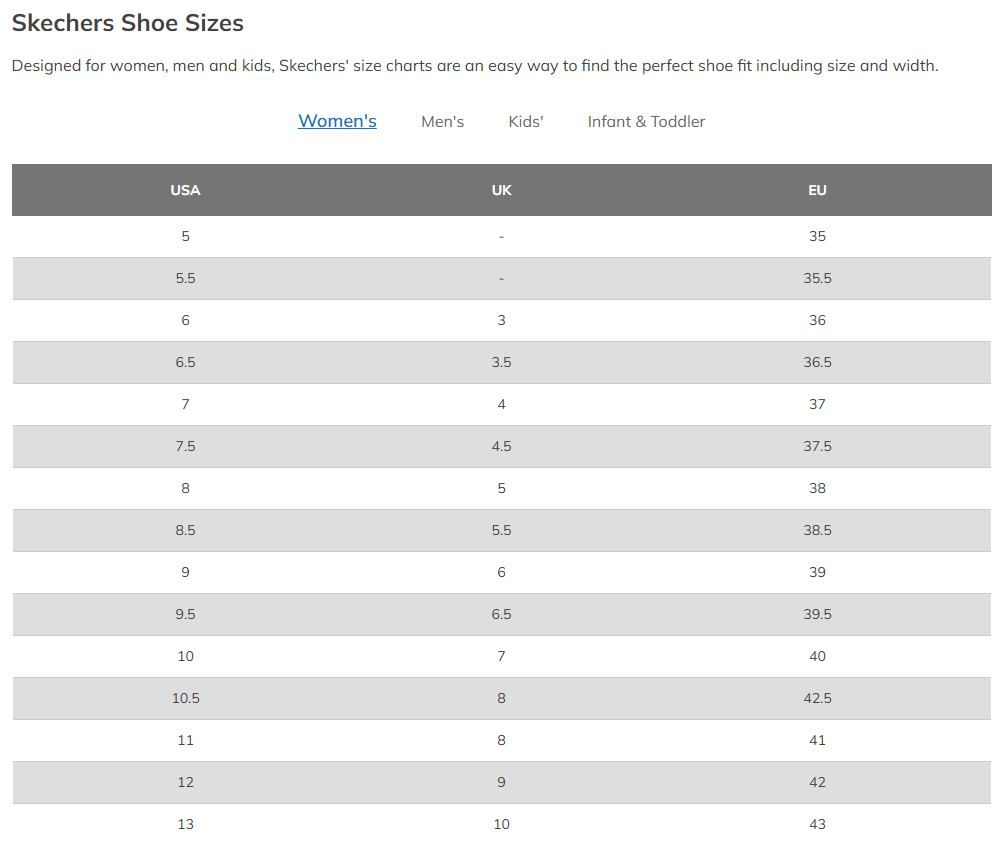Choose the UK column 4.5 cell
Image resolution: width=1004 pixels, height=849 pixels.
501,447
